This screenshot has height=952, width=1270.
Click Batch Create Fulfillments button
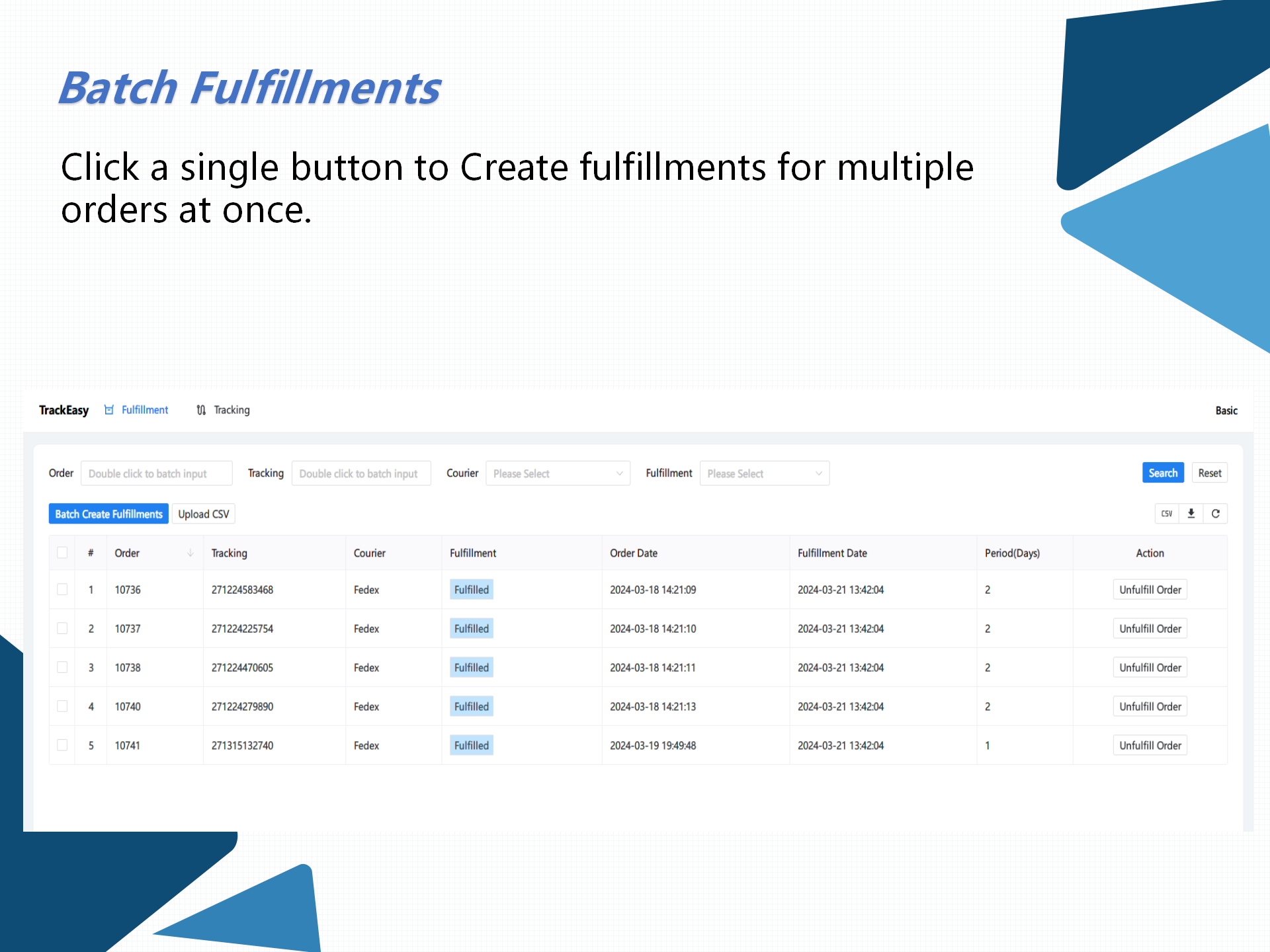108,514
